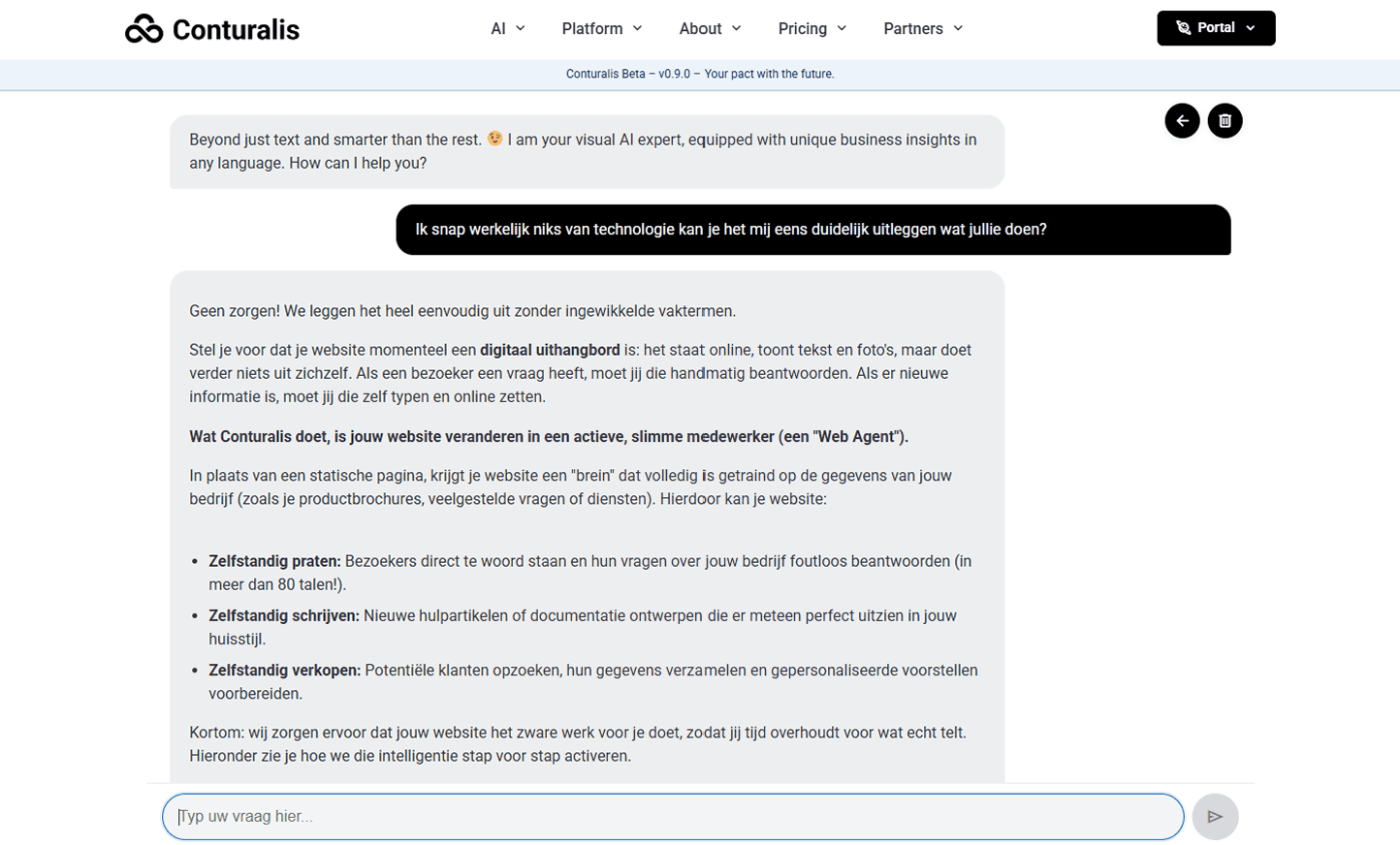1400x845 pixels.
Task: Click the back arrow chat button
Action: point(1182,121)
